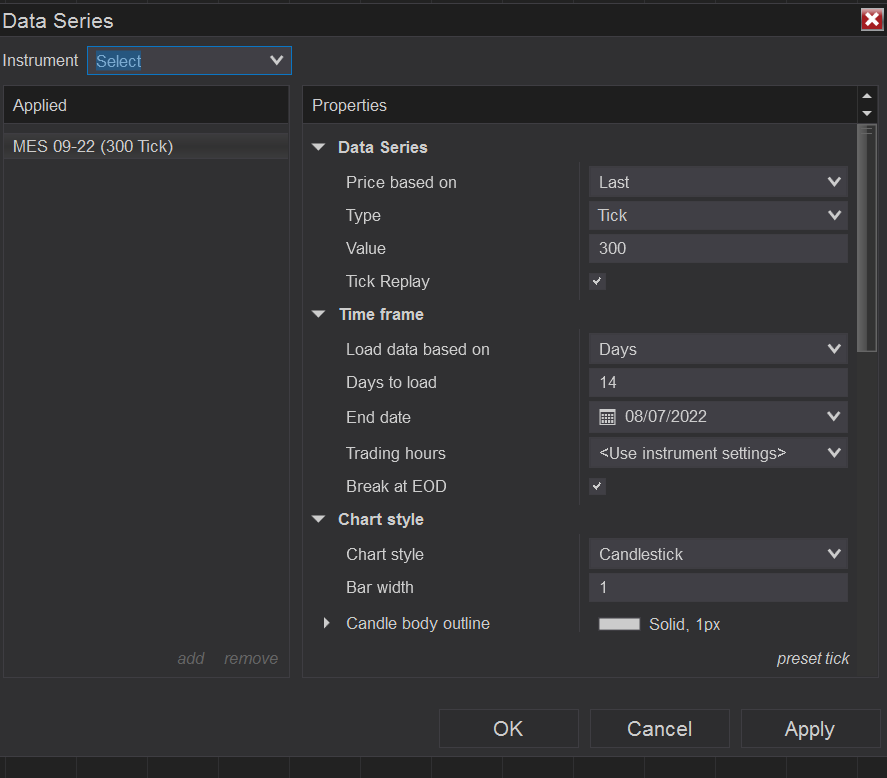This screenshot has height=778, width=887.
Task: Open the Instrument Select dropdown
Action: click(x=189, y=61)
